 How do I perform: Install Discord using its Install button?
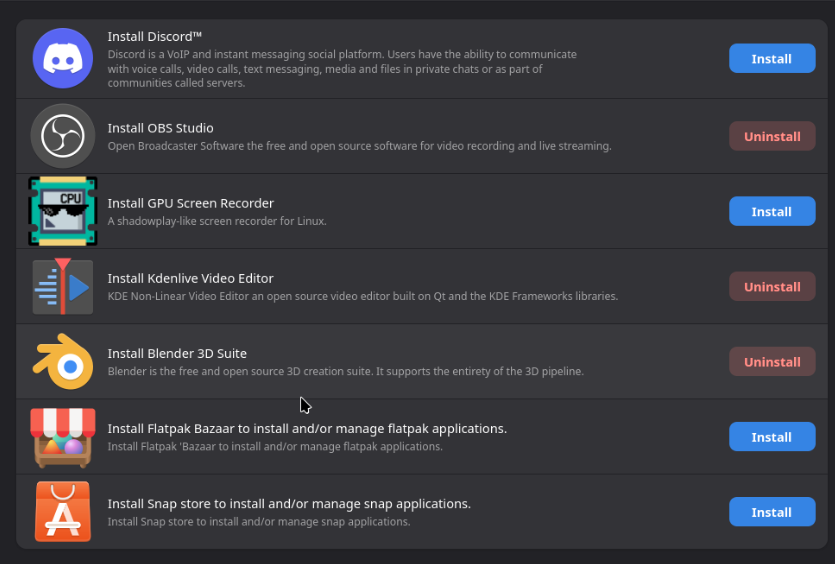[771, 59]
